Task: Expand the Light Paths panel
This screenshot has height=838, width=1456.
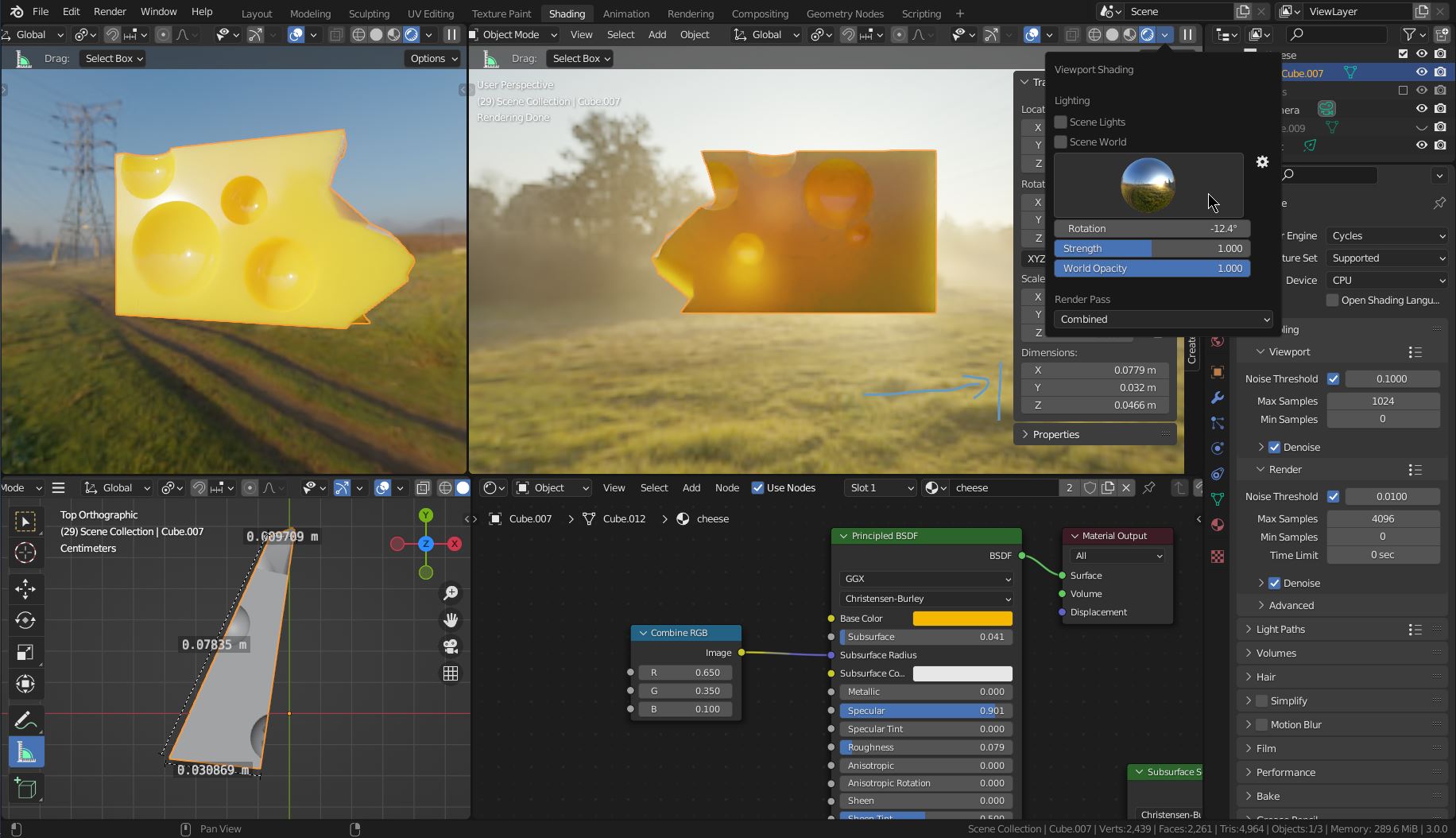Action: pos(1280,629)
